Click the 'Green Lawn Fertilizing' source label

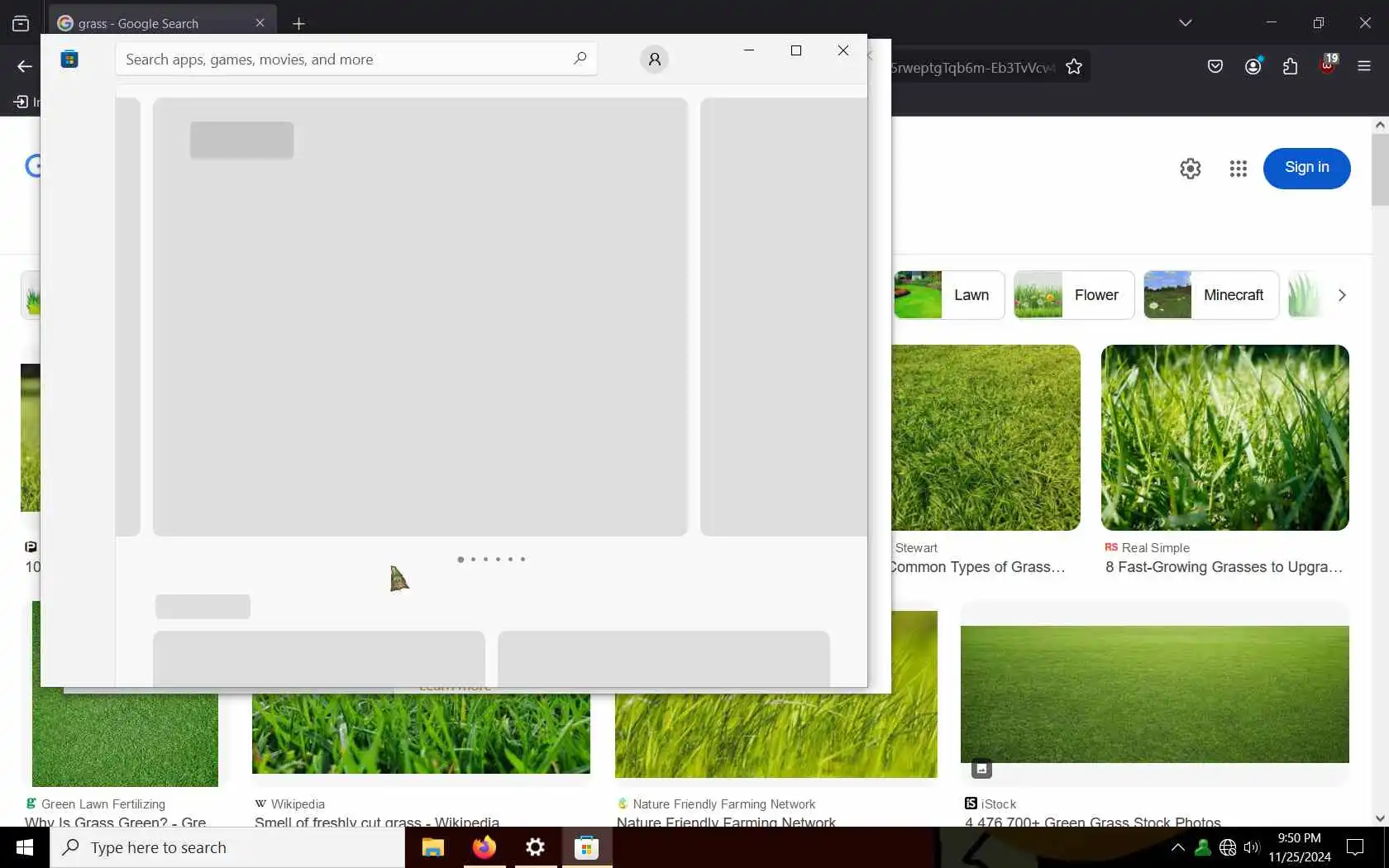click(x=103, y=804)
